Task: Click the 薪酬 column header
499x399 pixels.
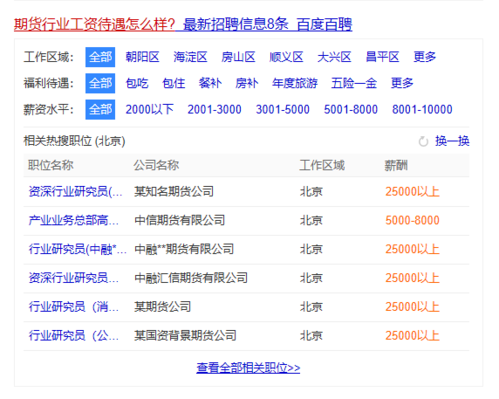Action: [396, 165]
